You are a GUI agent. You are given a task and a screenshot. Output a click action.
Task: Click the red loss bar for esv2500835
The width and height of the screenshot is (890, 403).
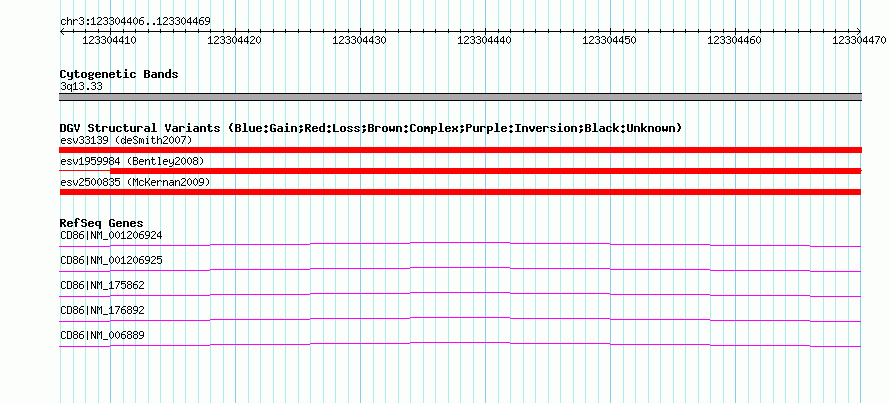pos(460,192)
